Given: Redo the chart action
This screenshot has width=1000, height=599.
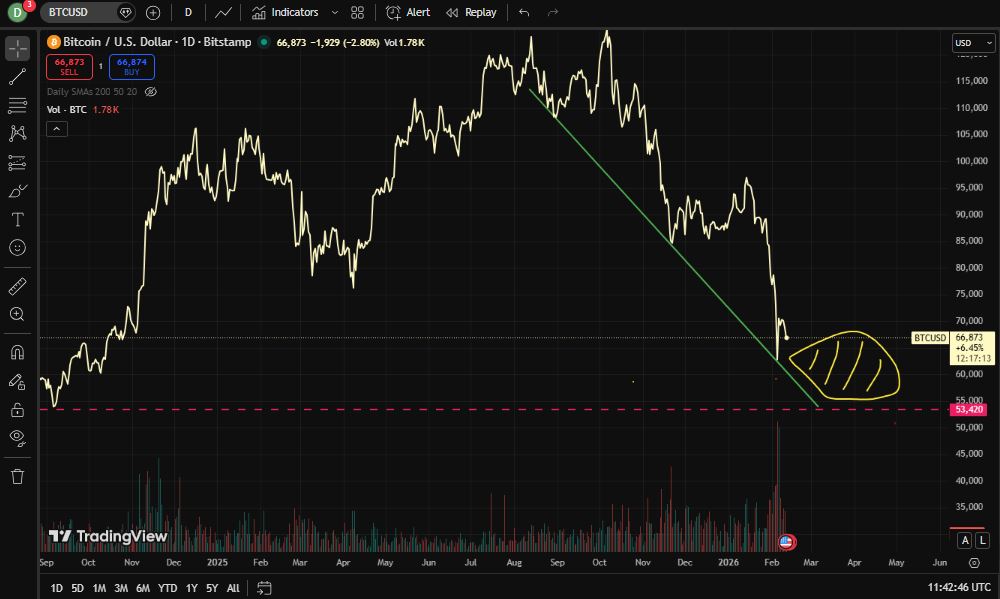Looking at the screenshot, I should [553, 12].
